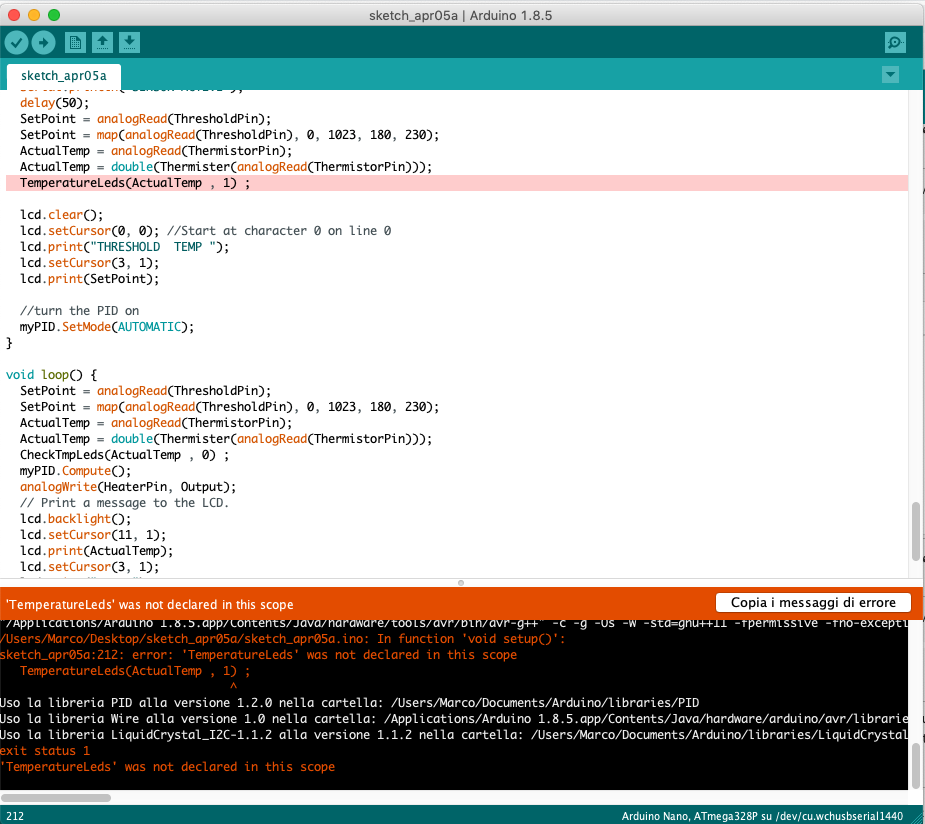Click the Verify sketch checkmark icon

(16, 42)
